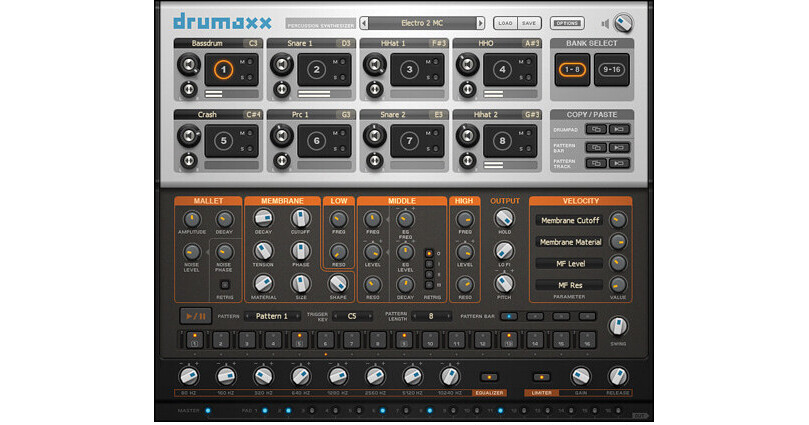Screen dimensions: 809x425
Task: Open the Trigger Key C5 selector
Action: click(352, 316)
